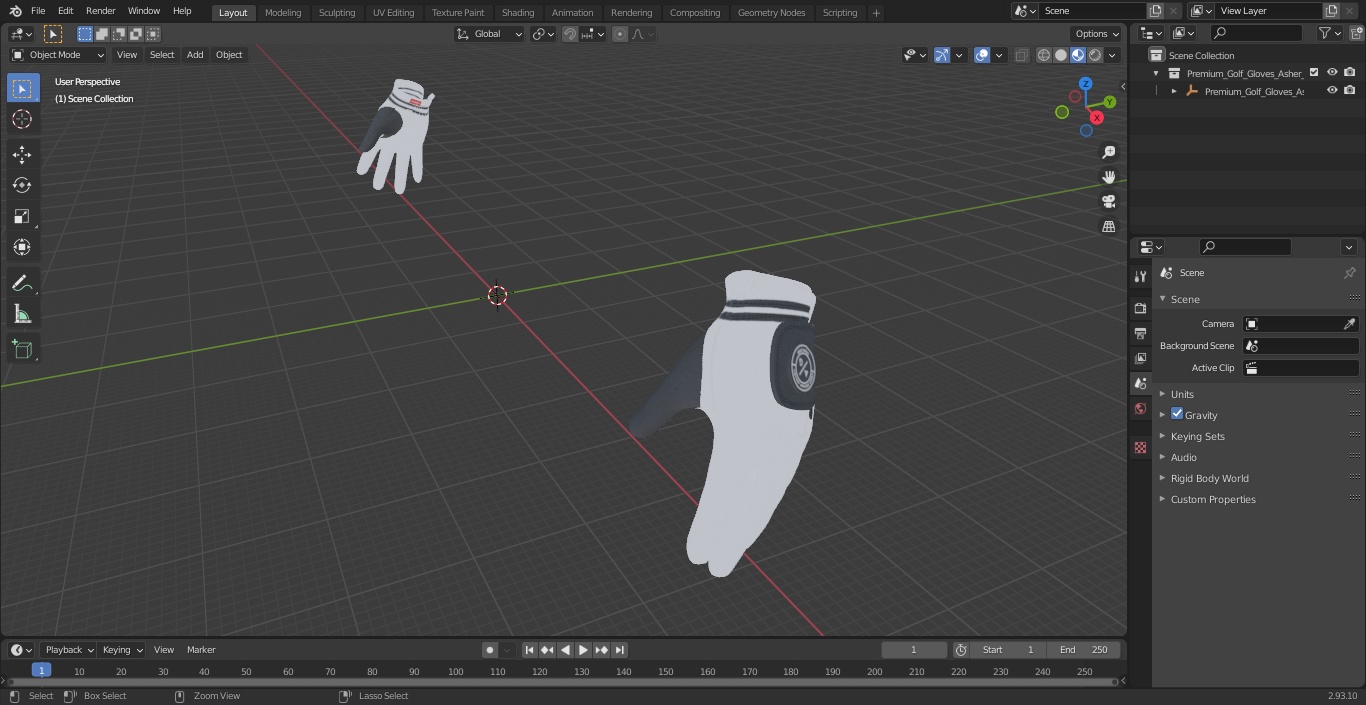This screenshot has height=705, width=1366.
Task: Open the View Layer properties tab
Action: [x=1140, y=358]
